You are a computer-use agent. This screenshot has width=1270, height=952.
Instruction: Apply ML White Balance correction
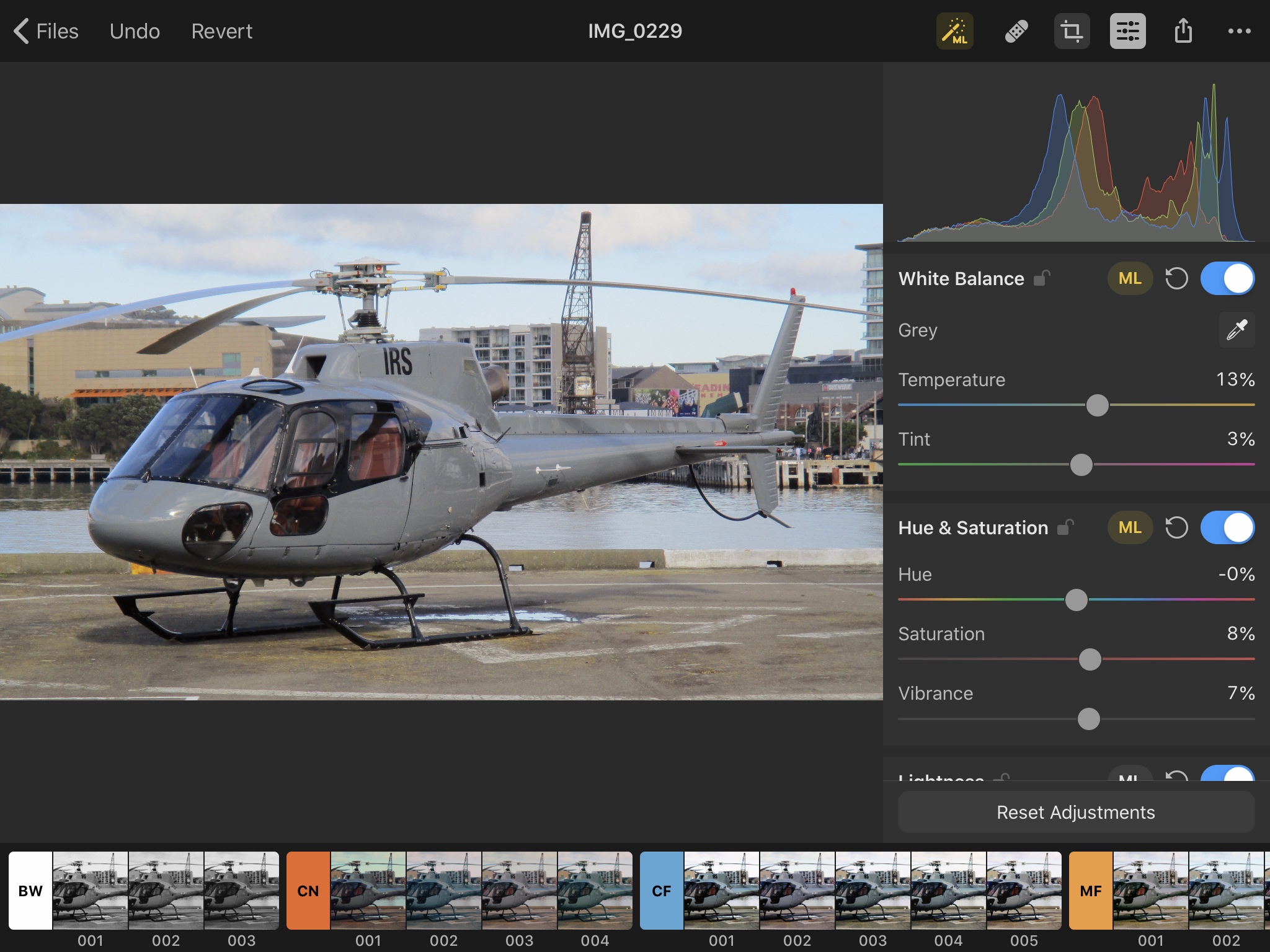pos(1130,278)
